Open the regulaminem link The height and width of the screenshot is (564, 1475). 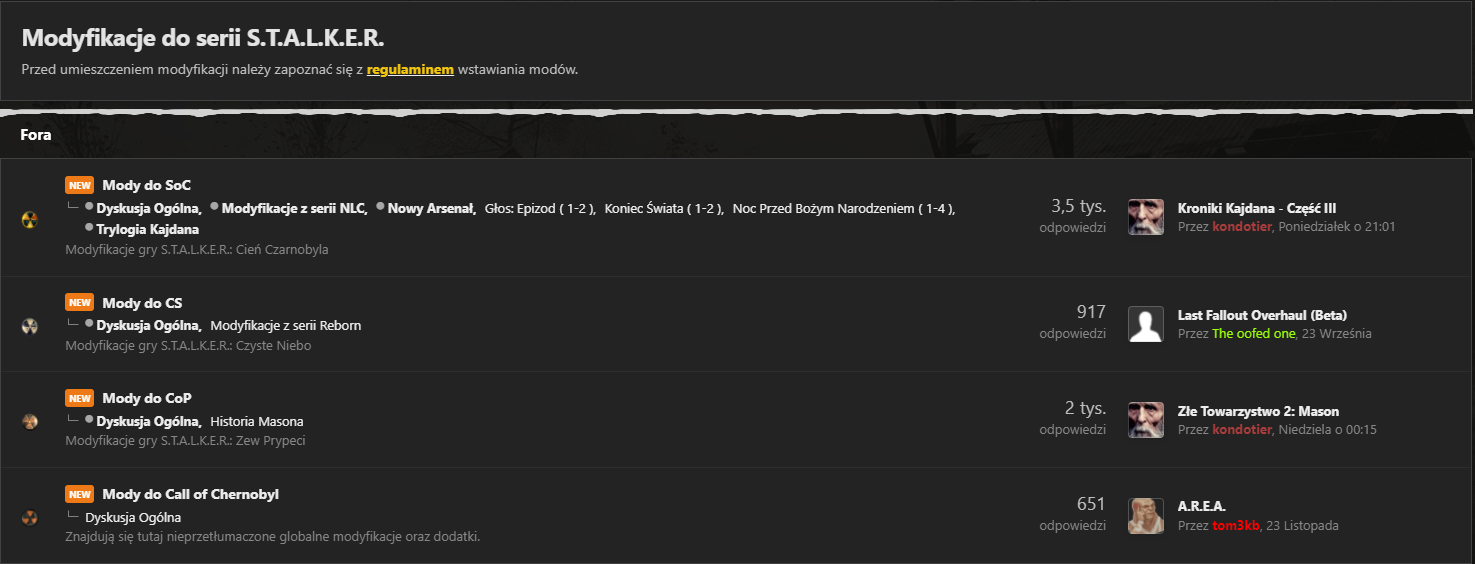tap(410, 70)
